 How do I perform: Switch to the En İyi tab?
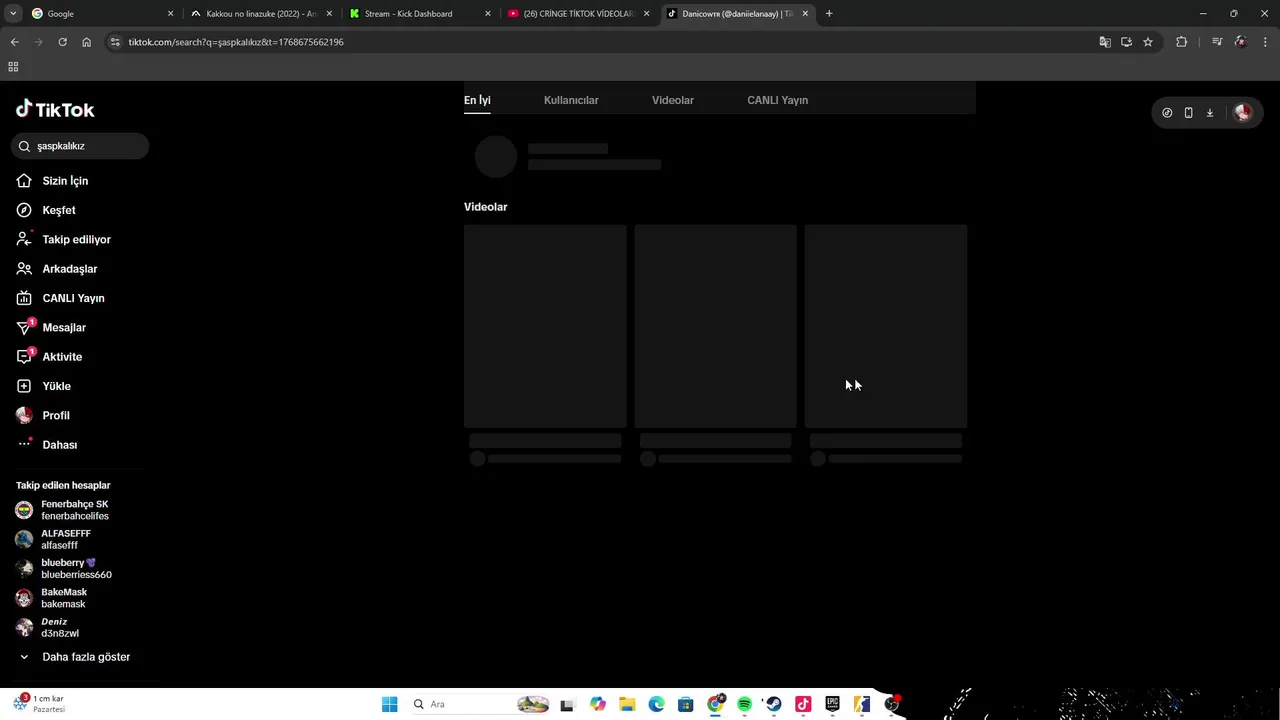[477, 100]
